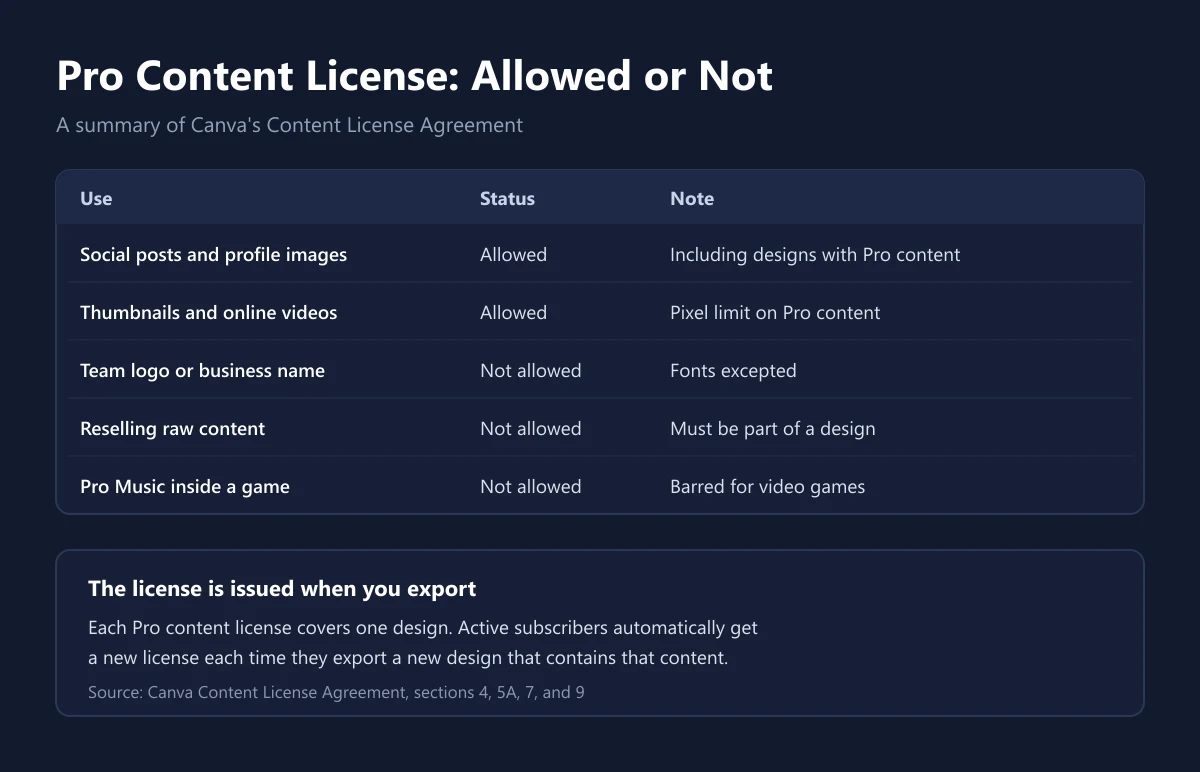Screen dimensions: 1200x772
Task: Click the line starting "a new license each time"
Action: click(x=408, y=658)
